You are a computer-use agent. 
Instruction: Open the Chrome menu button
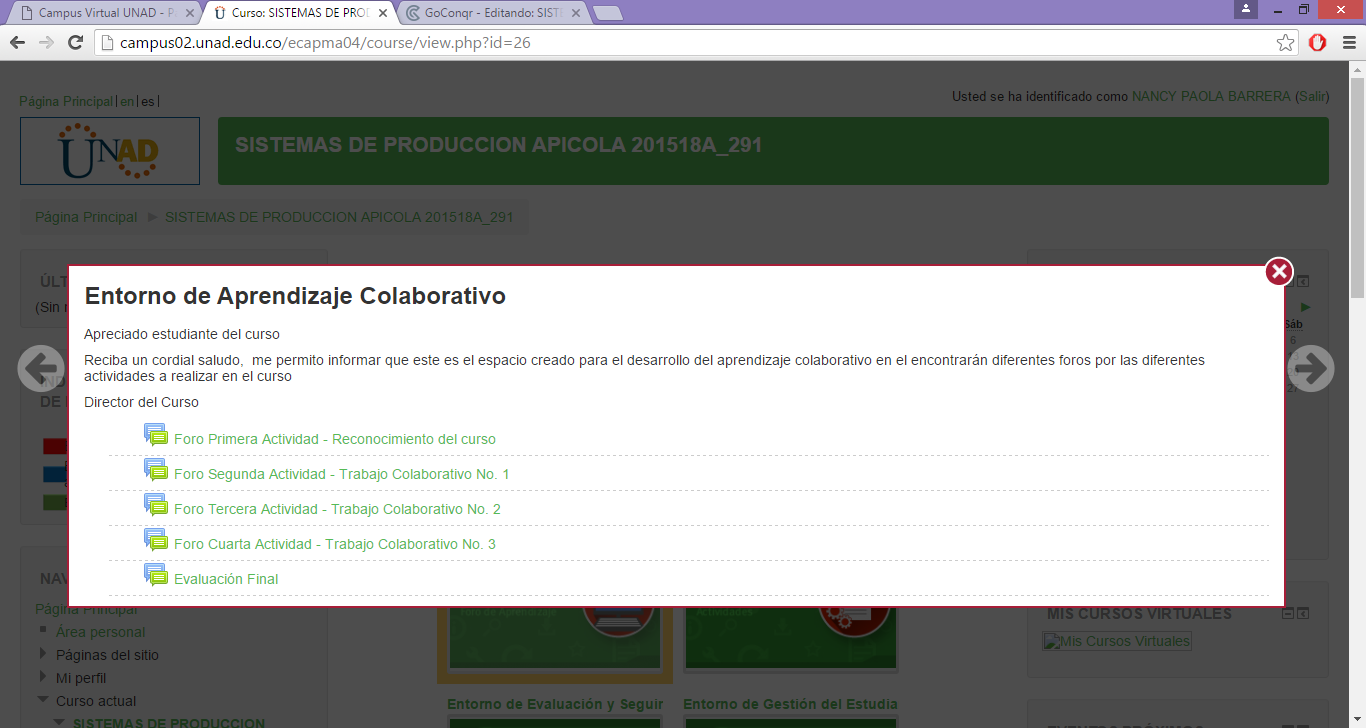tap(1347, 42)
